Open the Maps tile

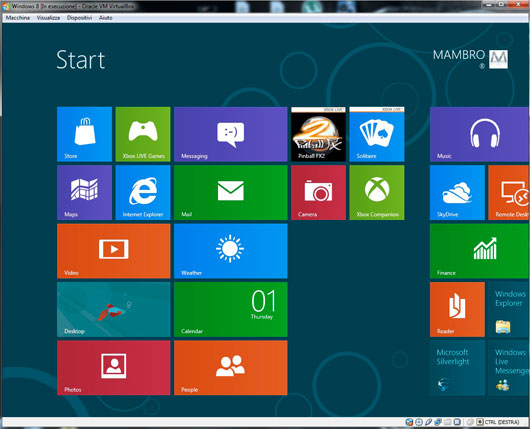pos(85,192)
